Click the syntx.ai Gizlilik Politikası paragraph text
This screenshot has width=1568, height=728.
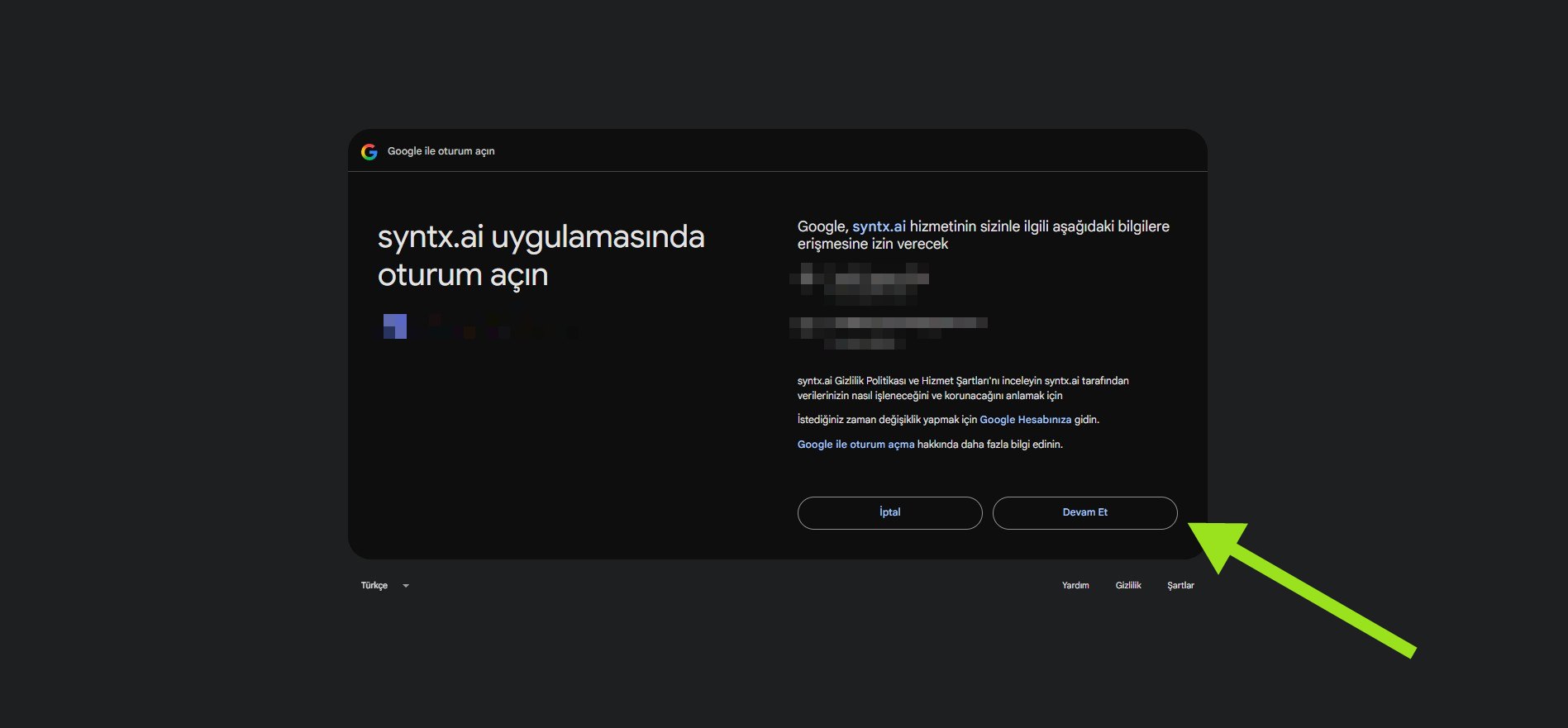point(963,388)
